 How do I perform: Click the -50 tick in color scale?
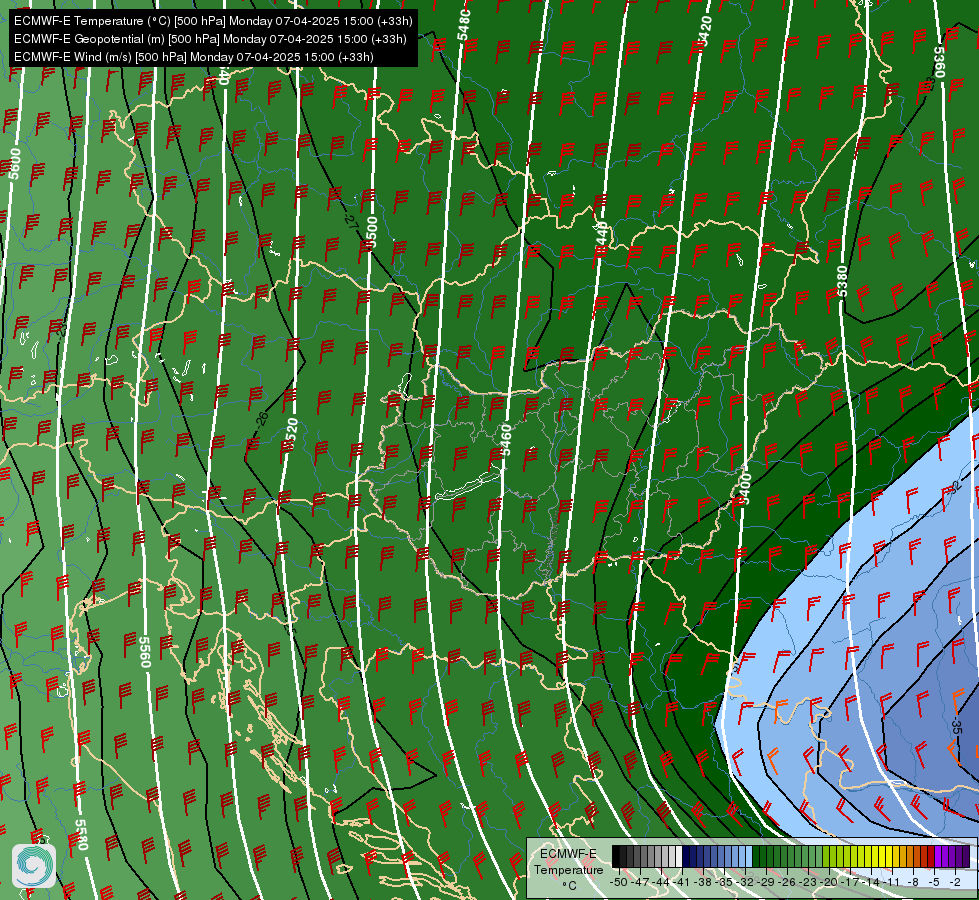619,882
